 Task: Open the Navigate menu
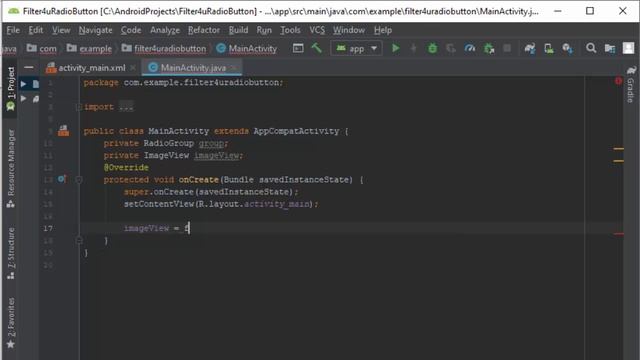96,30
